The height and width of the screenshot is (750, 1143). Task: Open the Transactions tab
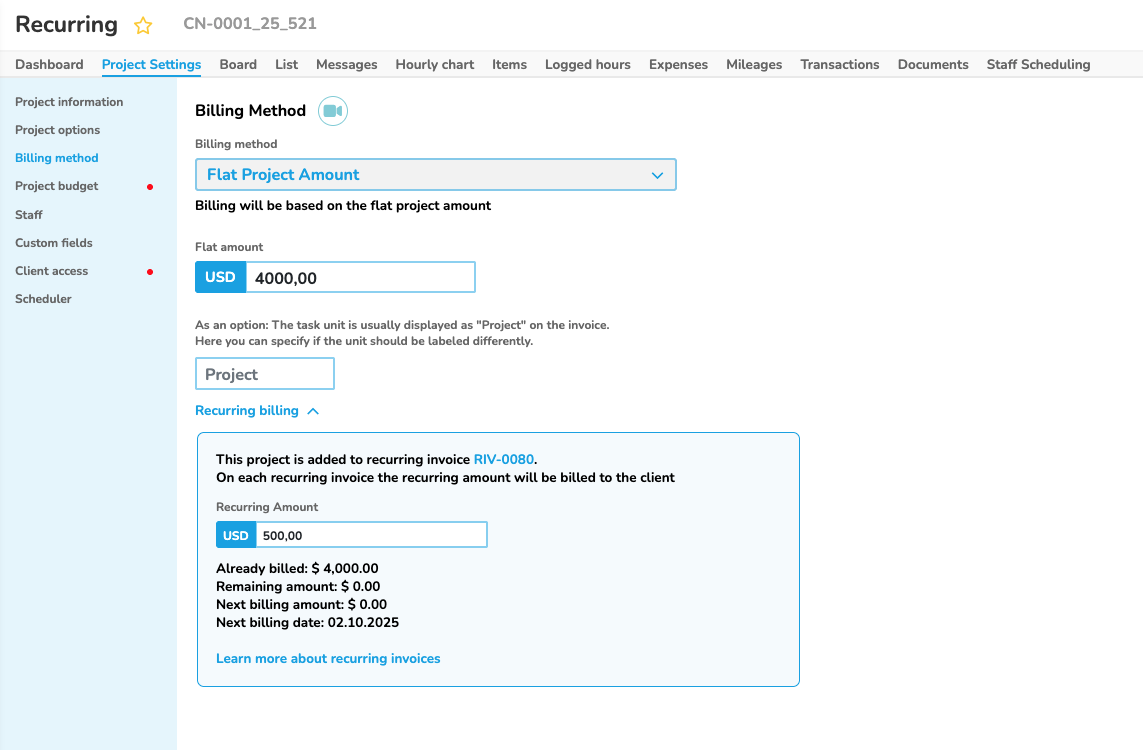(839, 64)
